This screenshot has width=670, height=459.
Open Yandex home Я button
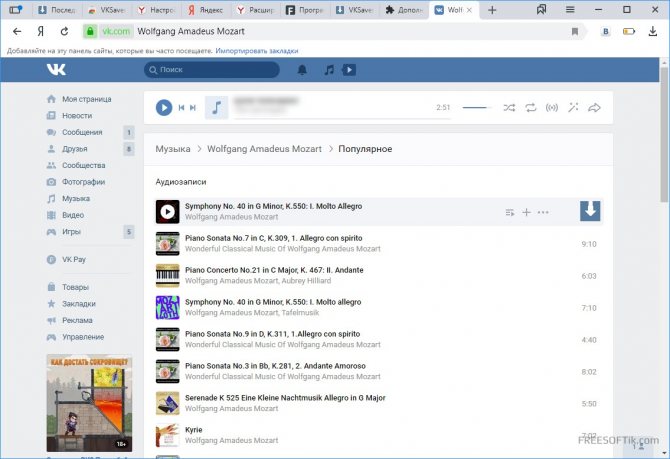pos(41,31)
